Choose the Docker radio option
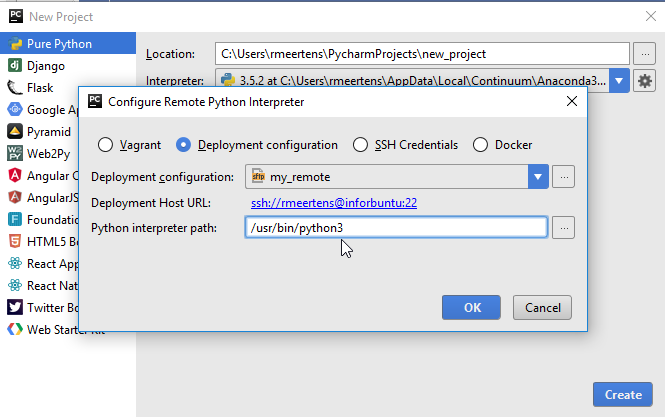665x417 pixels. (x=480, y=144)
